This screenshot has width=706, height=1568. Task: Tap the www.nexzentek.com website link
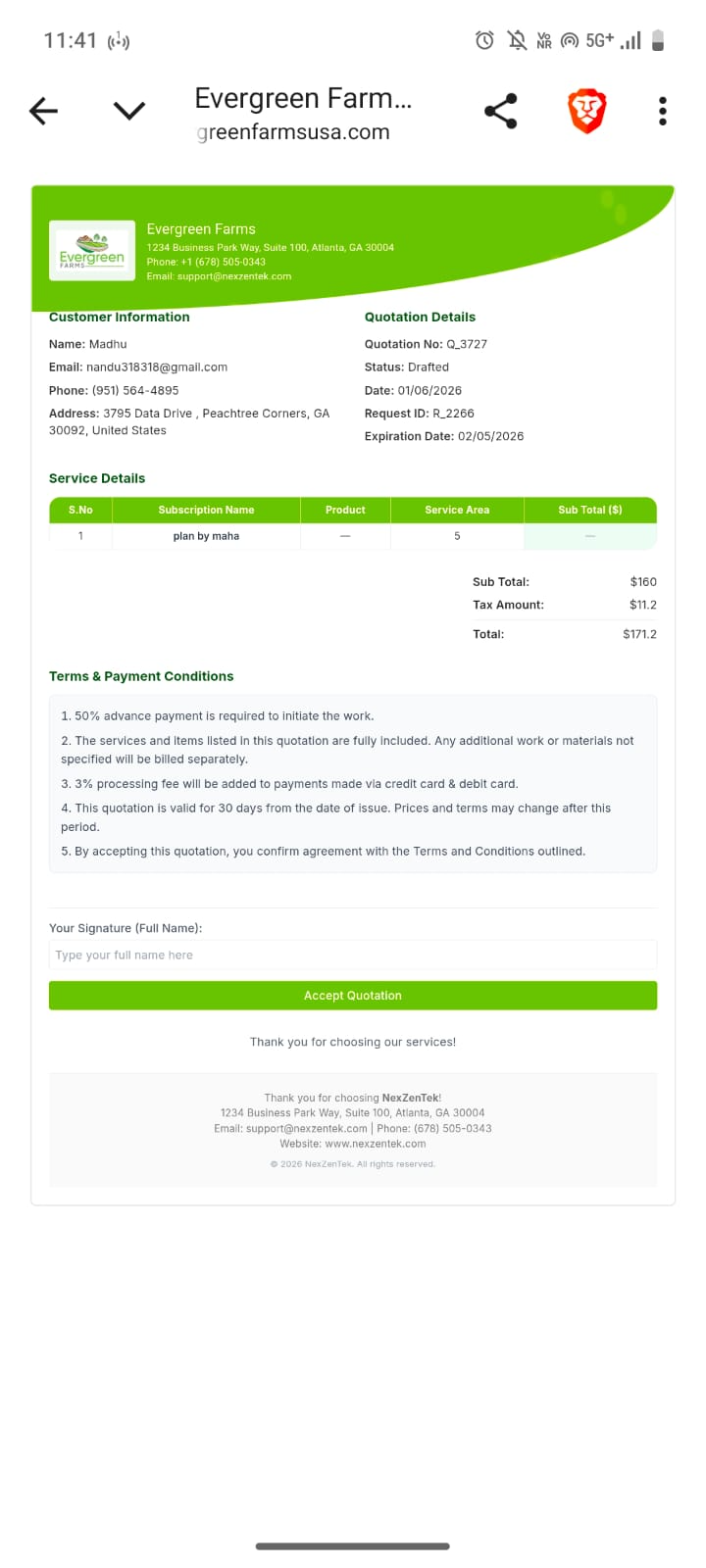(x=376, y=1144)
